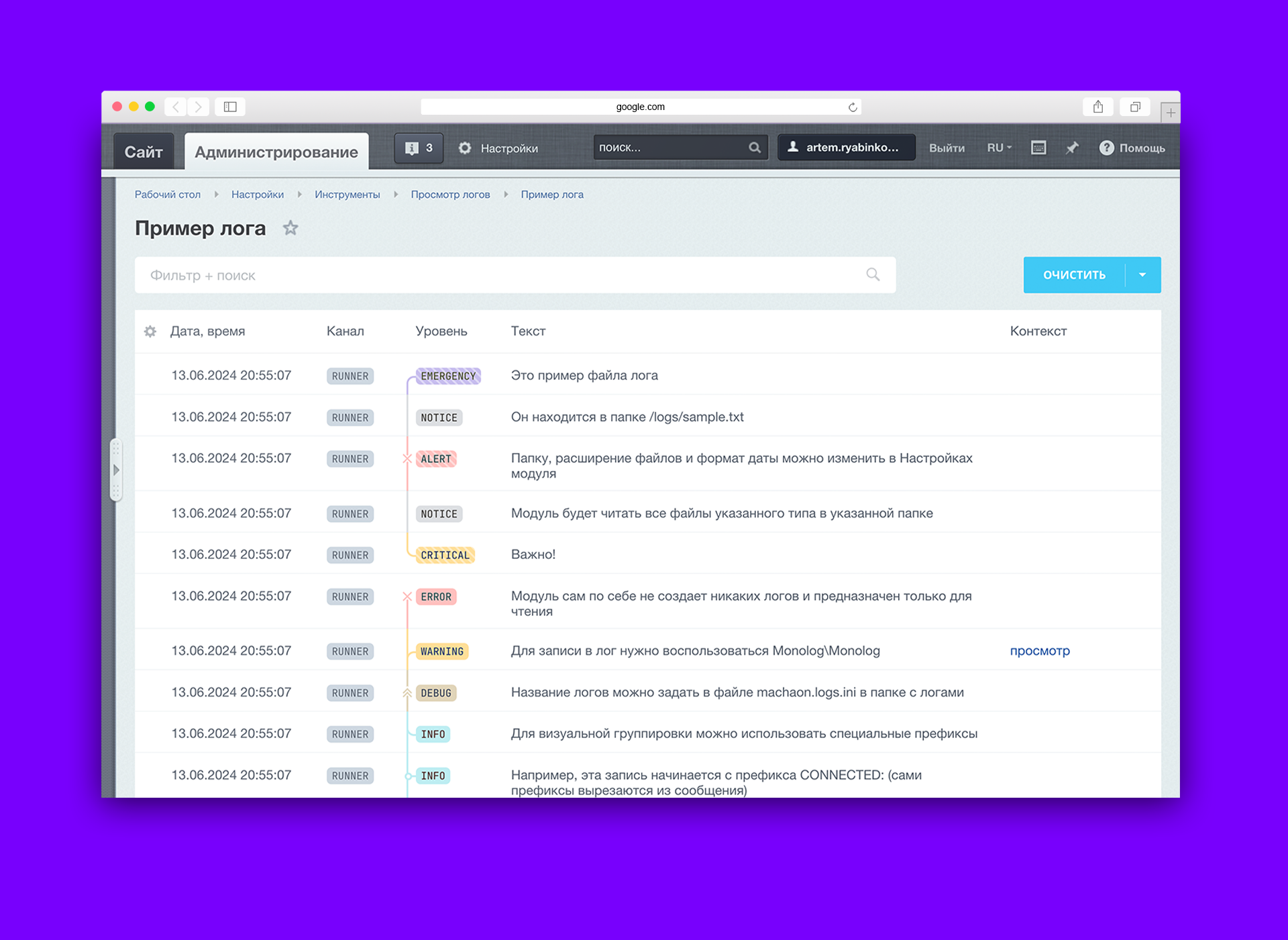Click the date cell in the CRITICAL row
1288x940 pixels.
pos(231,555)
